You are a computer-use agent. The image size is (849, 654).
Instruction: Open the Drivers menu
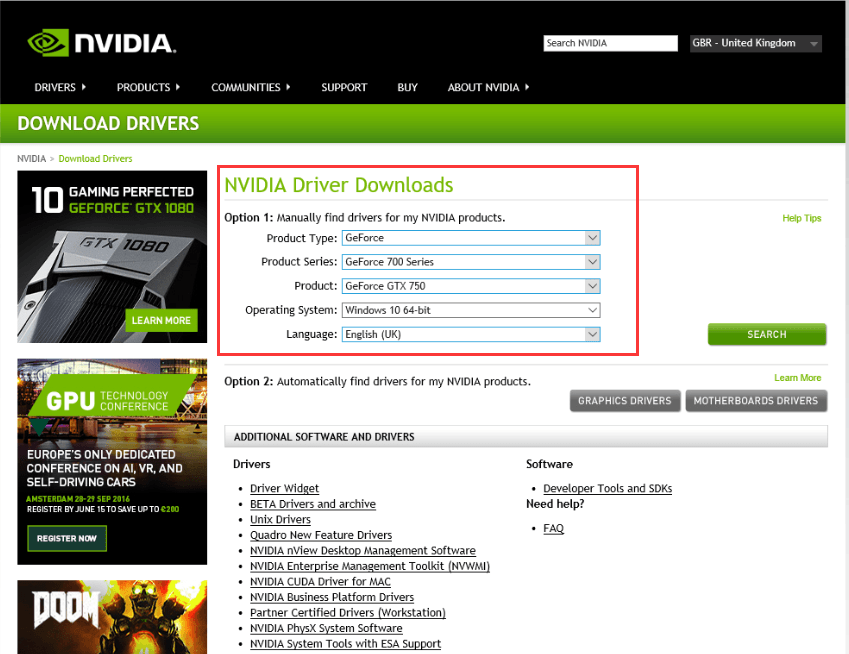coord(59,88)
